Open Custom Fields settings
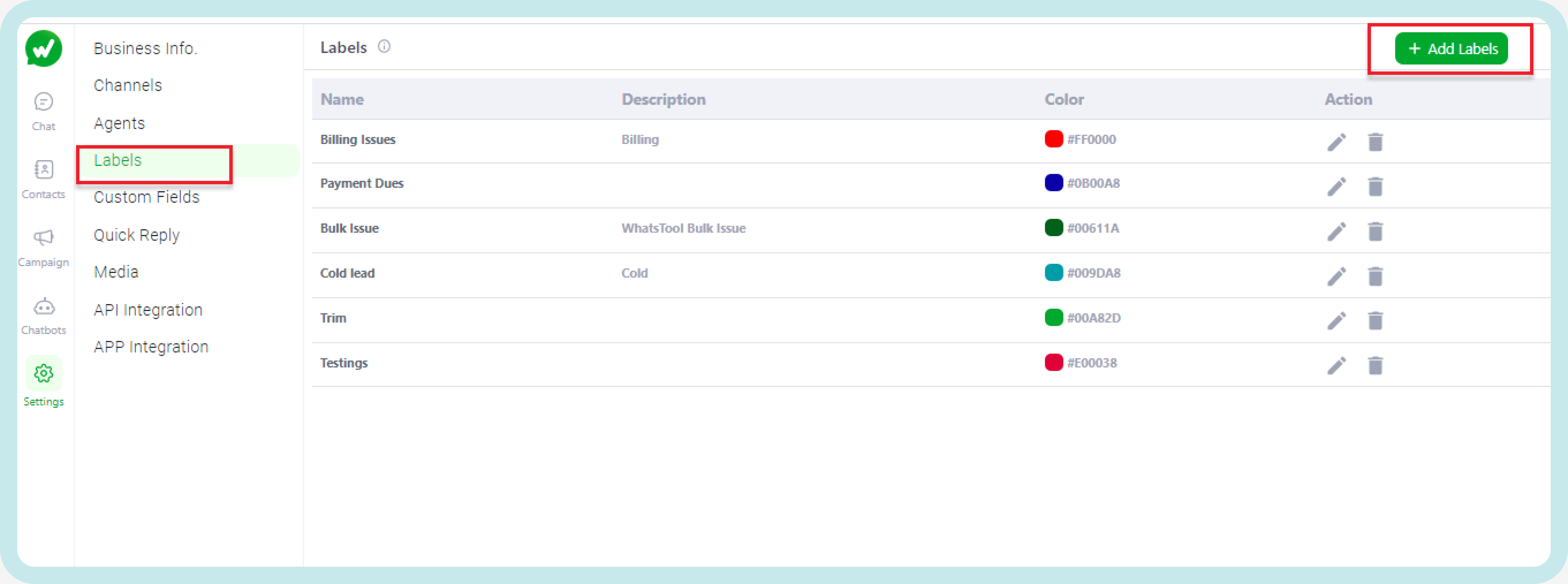This screenshot has height=584, width=1568. pyautogui.click(x=147, y=197)
